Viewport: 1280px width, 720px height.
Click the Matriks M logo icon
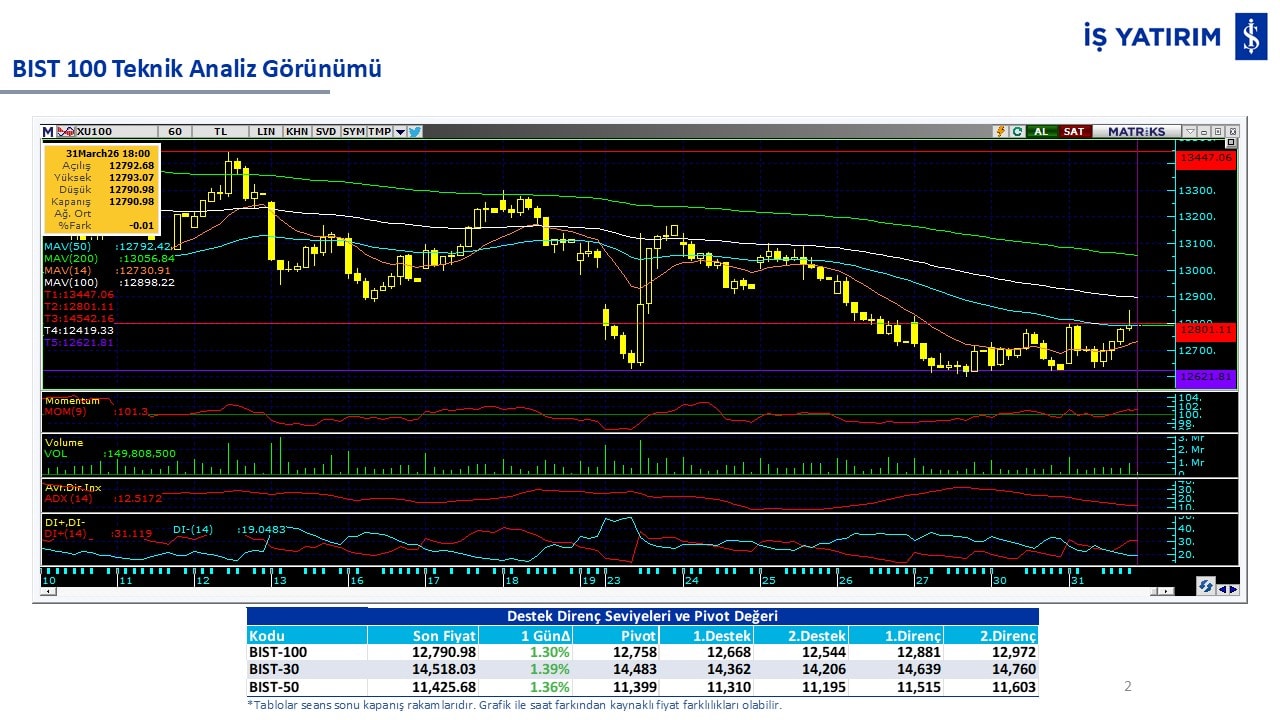[x=48, y=131]
